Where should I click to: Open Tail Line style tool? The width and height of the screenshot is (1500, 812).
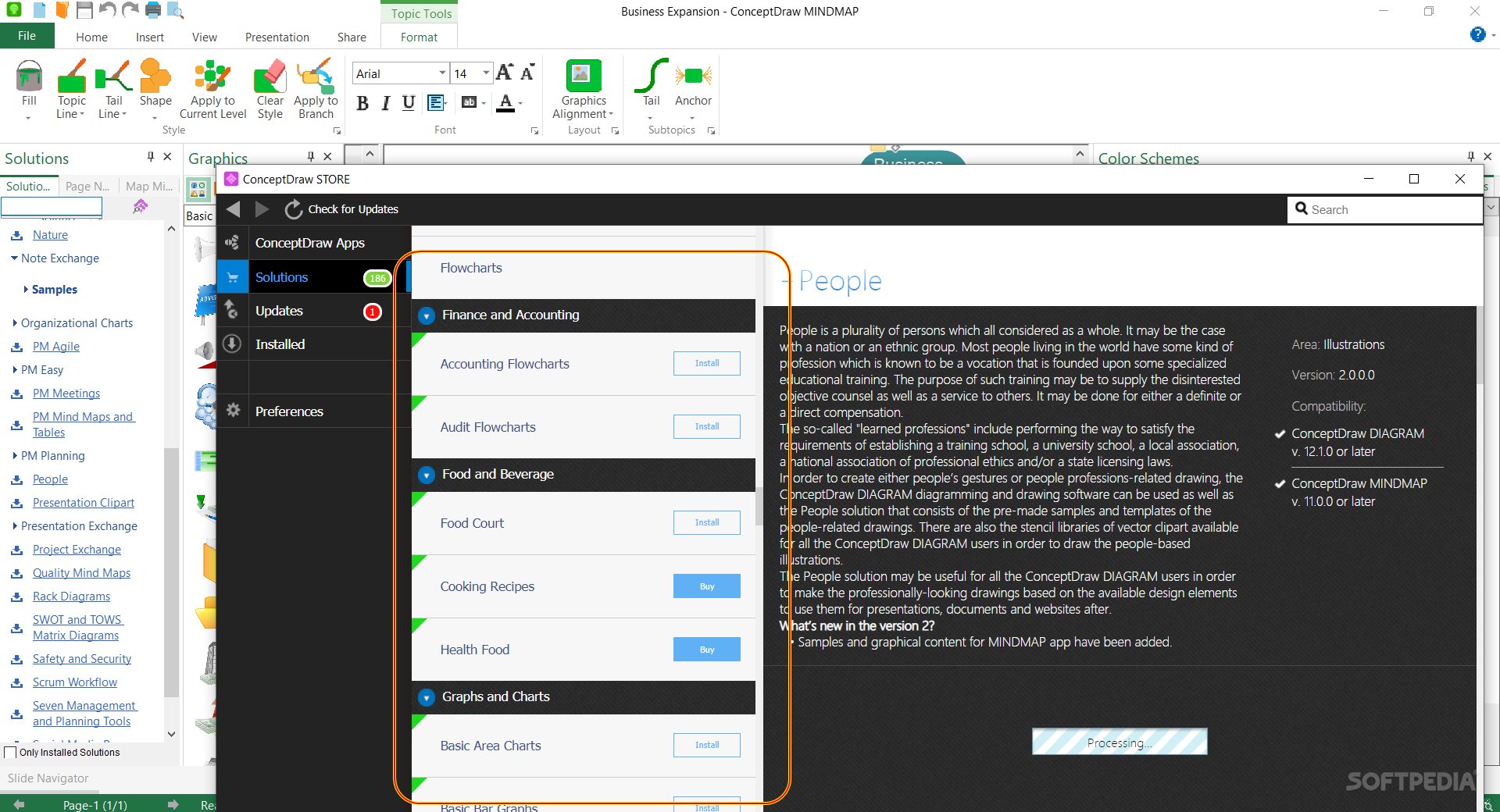tap(113, 88)
